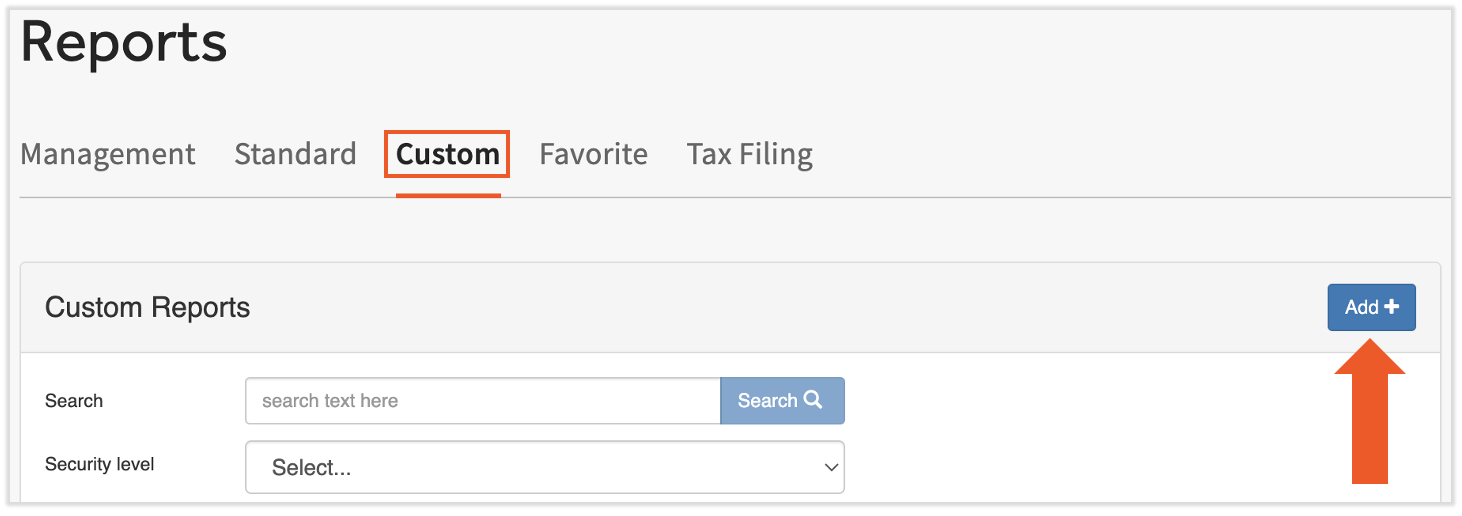Image resolution: width=1462 pixels, height=516 pixels.
Task: Open the Security level Select dropdown
Action: pos(544,467)
